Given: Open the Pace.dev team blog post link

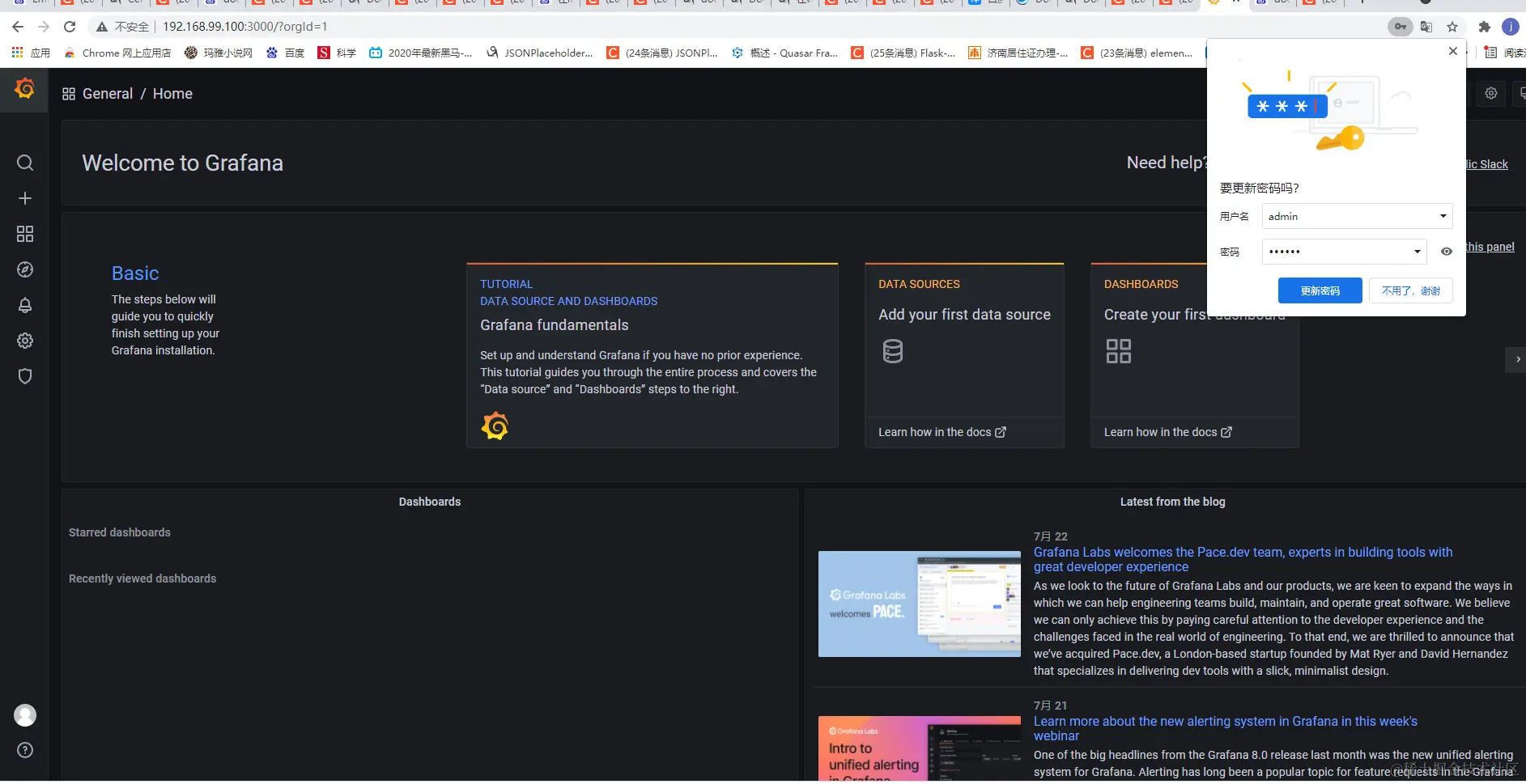Looking at the screenshot, I should (x=1243, y=559).
